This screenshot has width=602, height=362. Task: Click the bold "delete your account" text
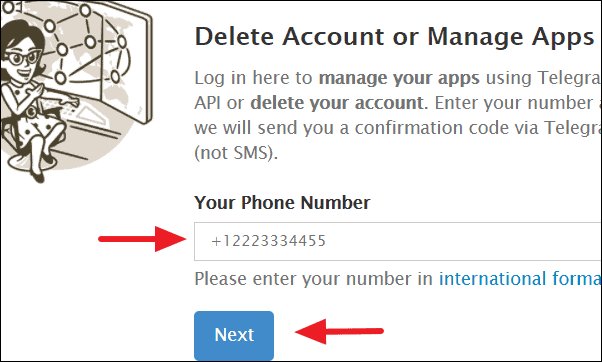pyautogui.click(x=339, y=103)
